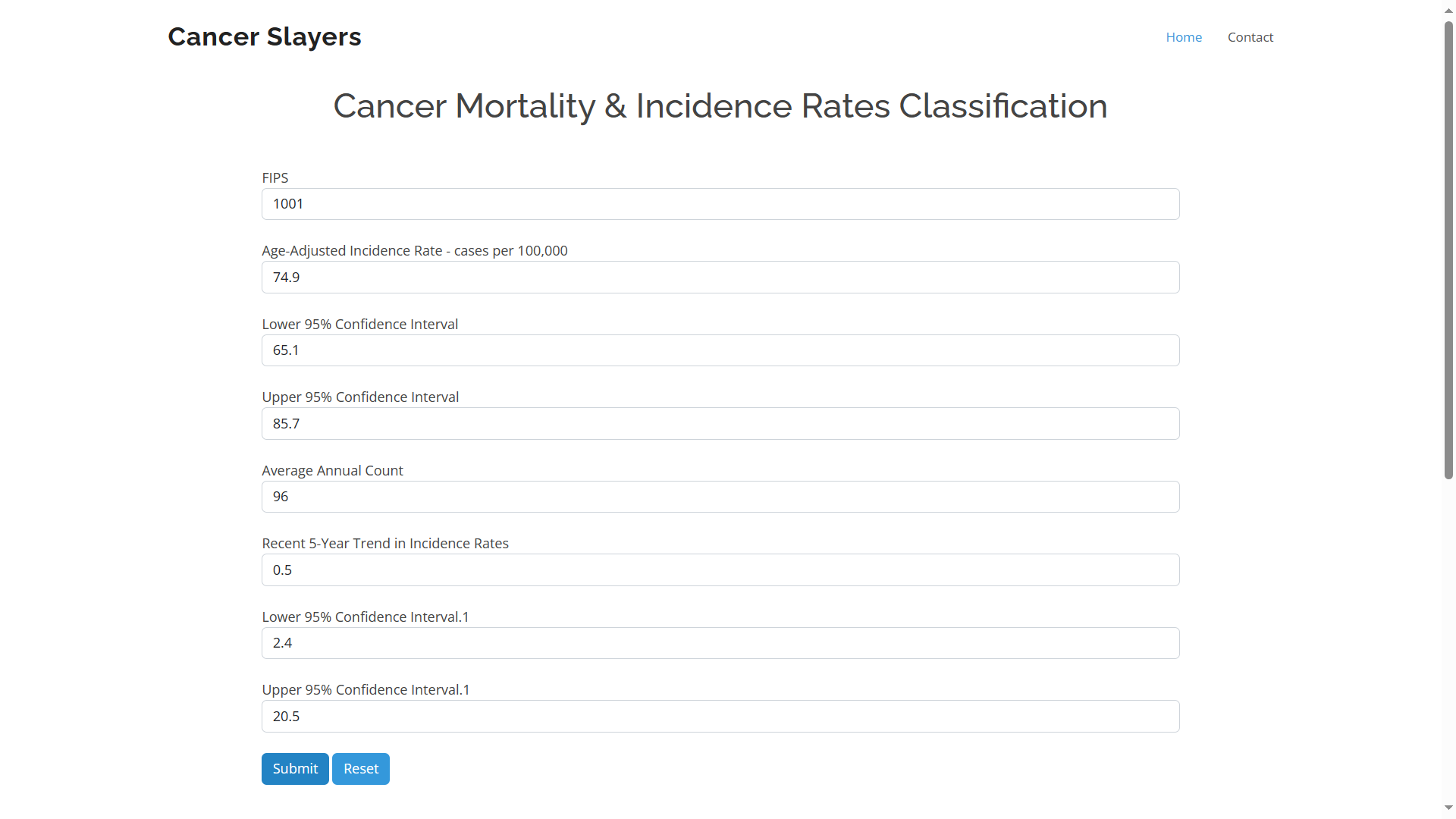Viewport: 1456px width, 819px height.
Task: Click the page heading about Cancer Mortality
Action: (720, 106)
